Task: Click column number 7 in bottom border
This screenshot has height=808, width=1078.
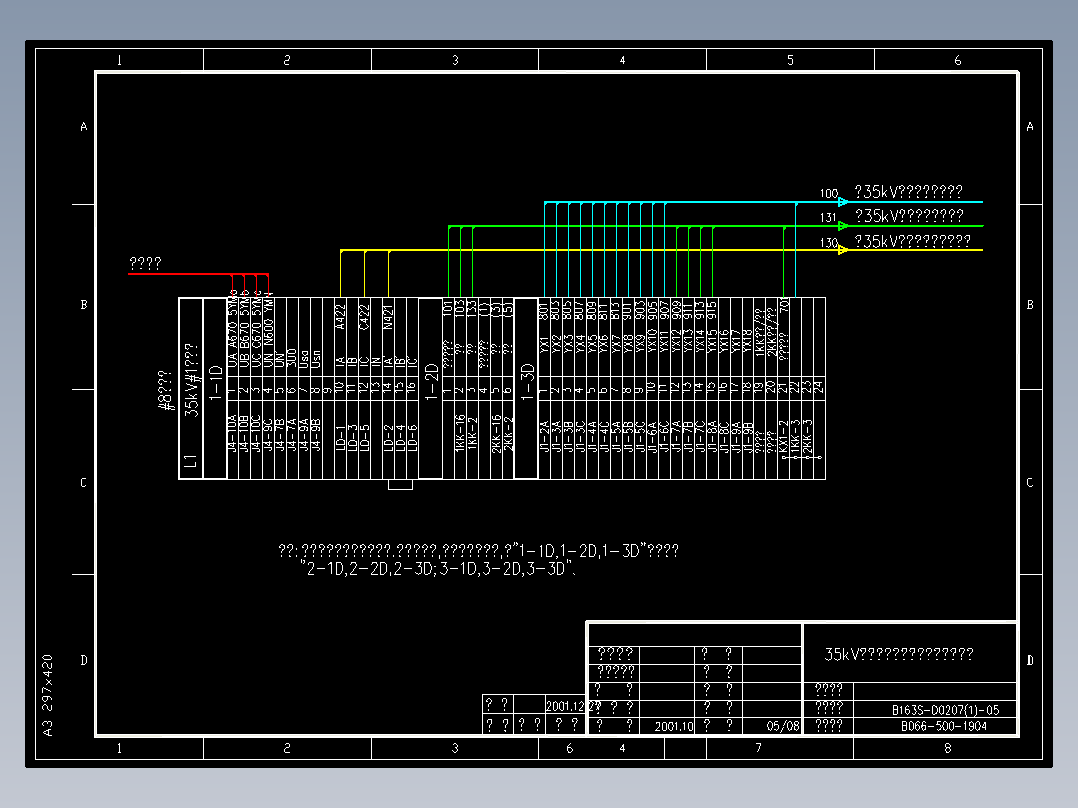Action: pyautogui.click(x=758, y=747)
